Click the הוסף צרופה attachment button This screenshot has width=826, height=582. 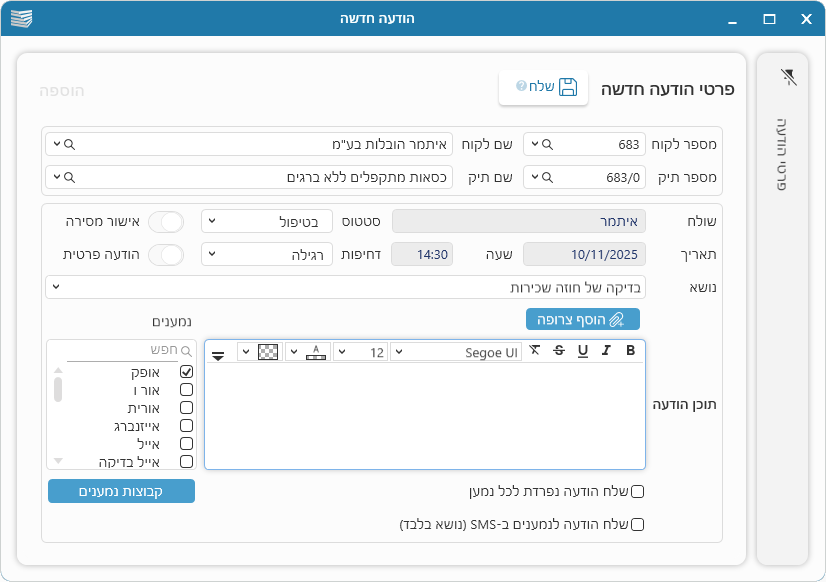click(582, 319)
